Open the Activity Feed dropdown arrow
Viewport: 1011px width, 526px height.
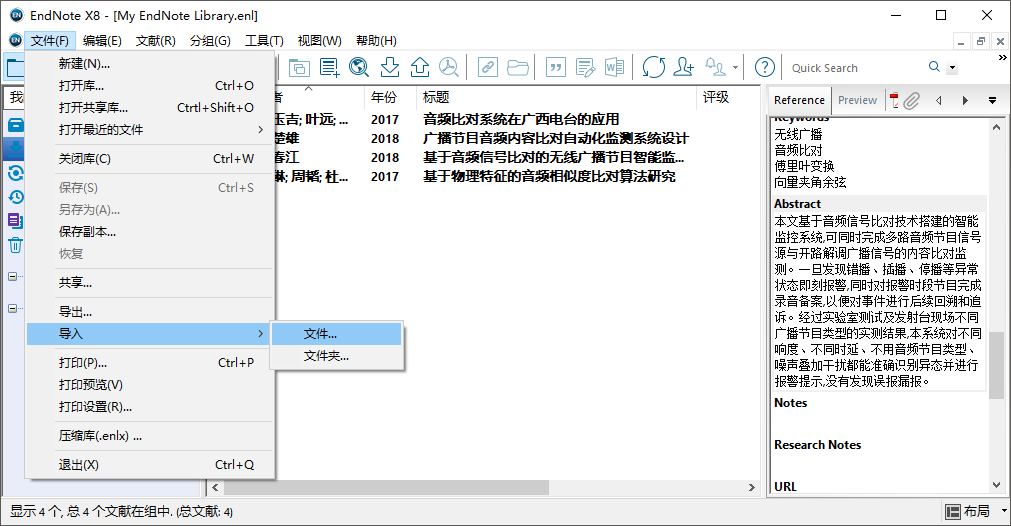pos(735,68)
